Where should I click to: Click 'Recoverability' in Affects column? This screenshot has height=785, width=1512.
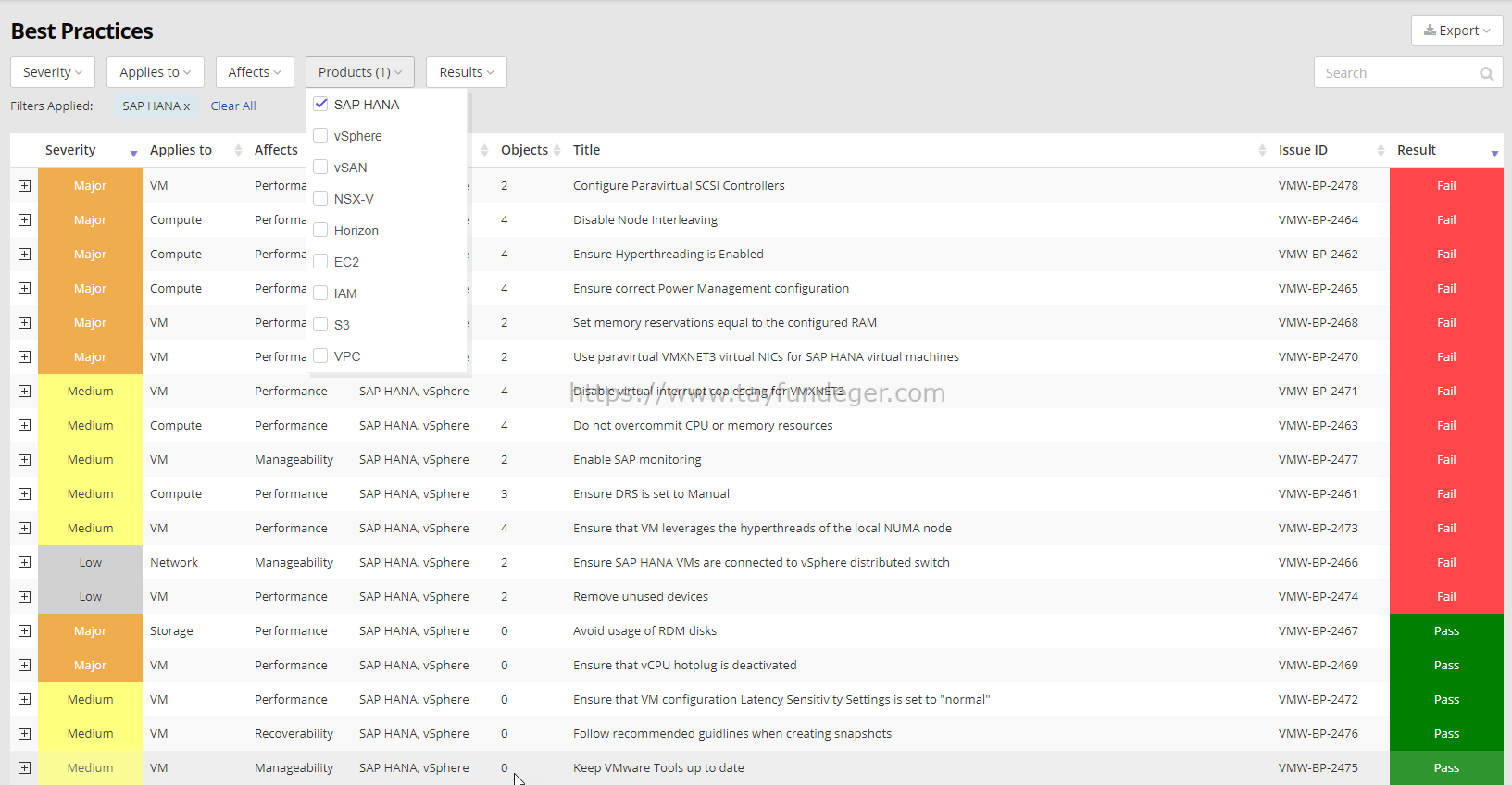click(x=294, y=733)
